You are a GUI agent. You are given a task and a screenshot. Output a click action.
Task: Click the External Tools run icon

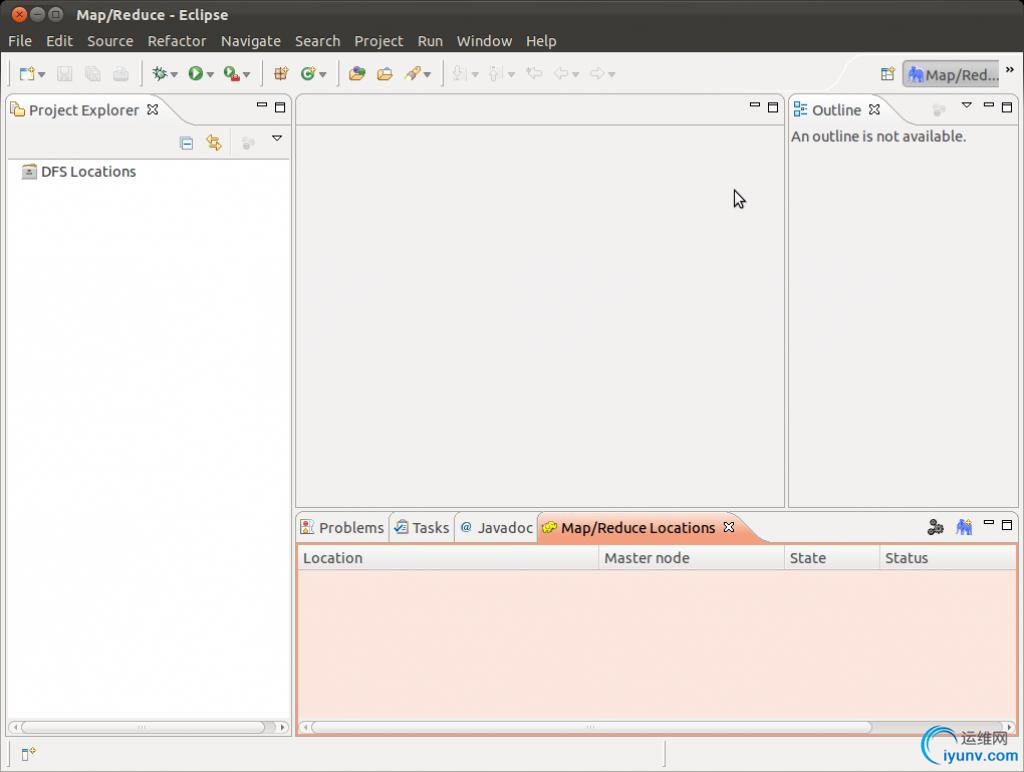click(x=231, y=73)
